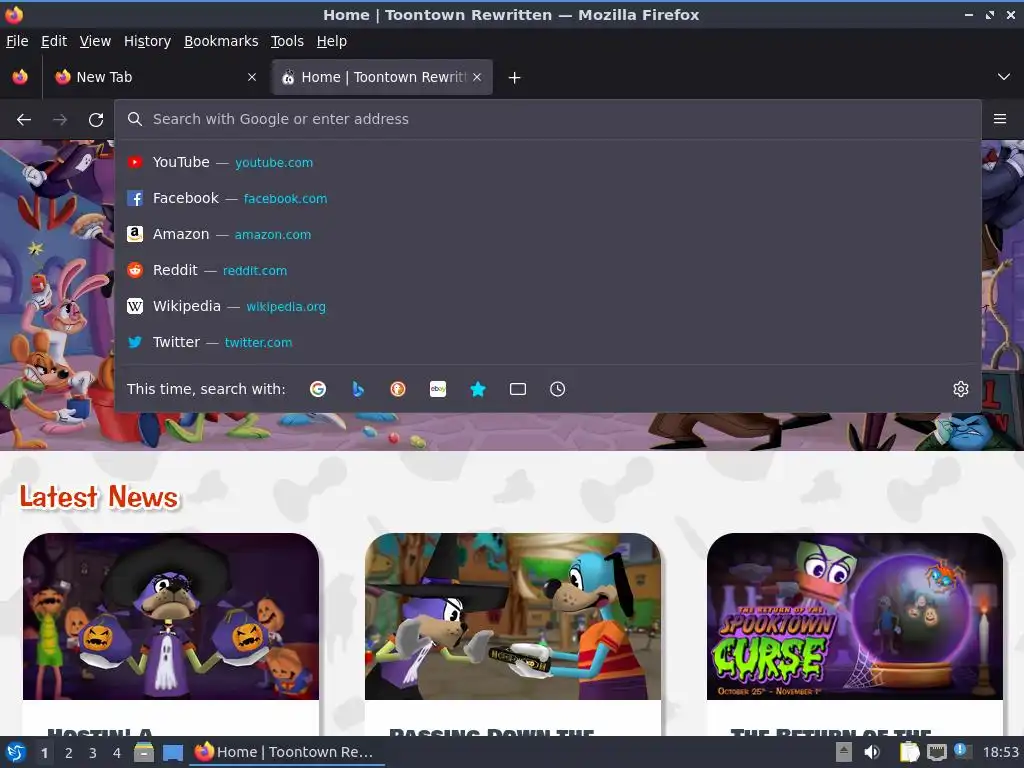Image resolution: width=1024 pixels, height=768 pixels.
Task: Switch to Home Toontown Rewritten tab
Action: click(382, 77)
